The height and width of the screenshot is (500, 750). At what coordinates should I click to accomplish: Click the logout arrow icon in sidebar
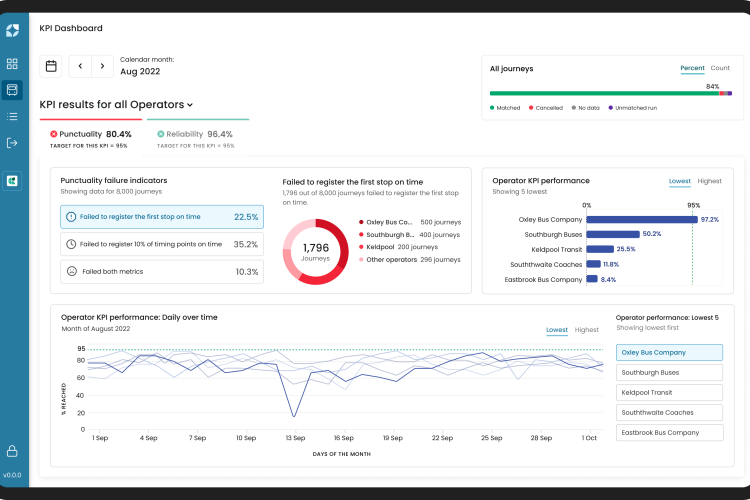click(12, 143)
